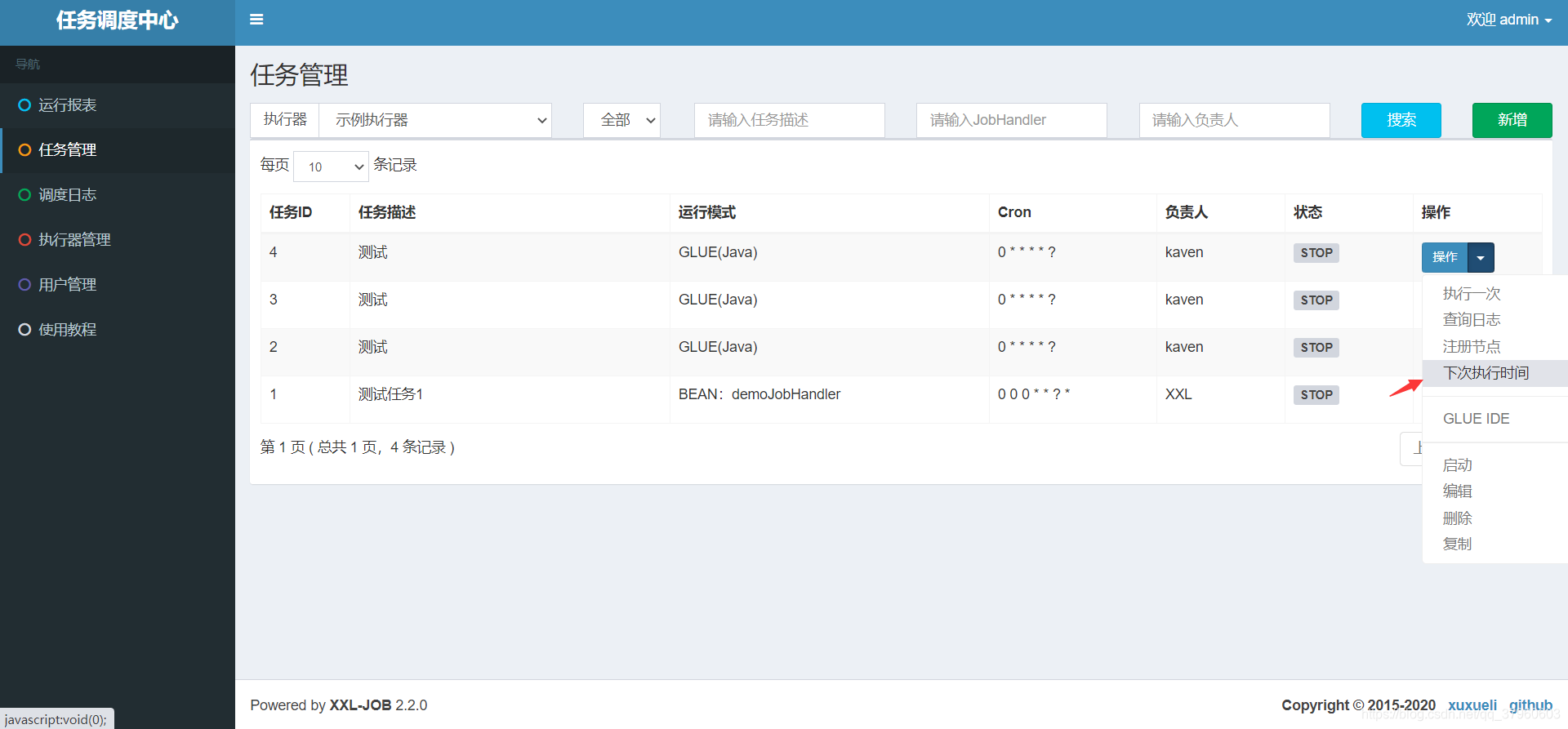The height and width of the screenshot is (729, 1568).
Task: Click the STOP badge in task 3 row
Action: click(x=1316, y=300)
